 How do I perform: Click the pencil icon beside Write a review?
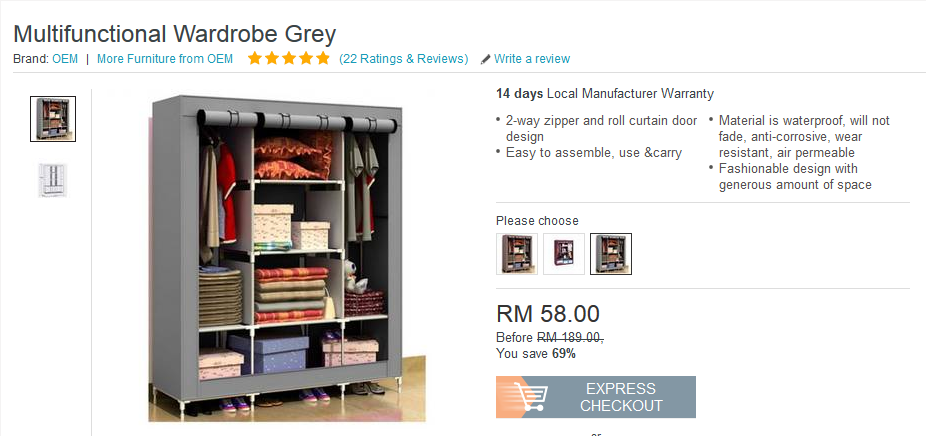click(485, 59)
